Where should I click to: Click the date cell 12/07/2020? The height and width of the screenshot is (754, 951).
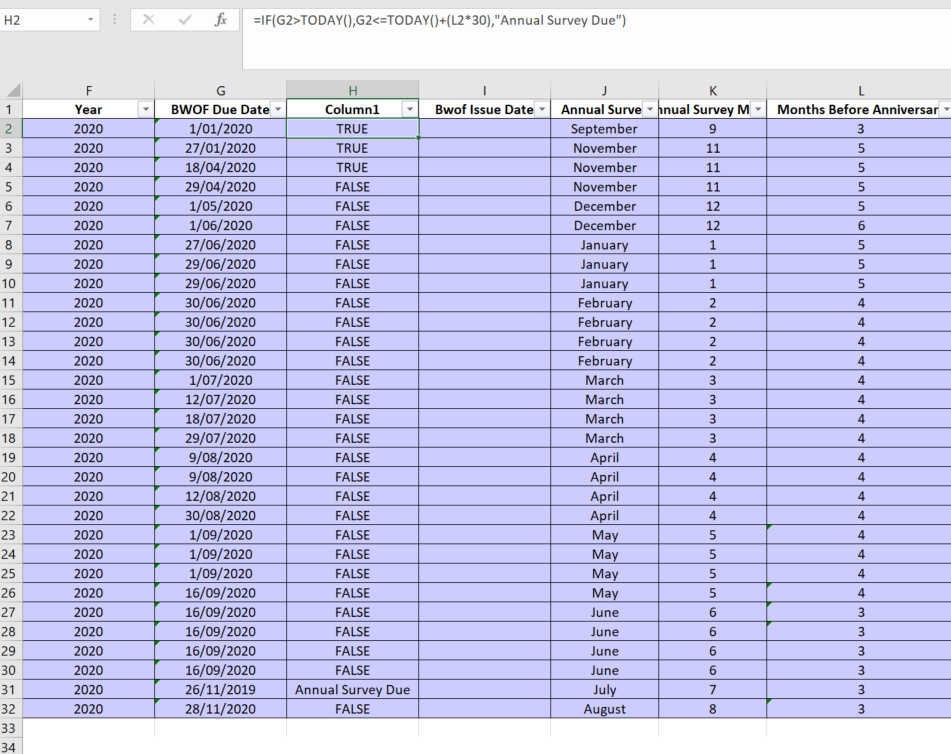(221, 399)
